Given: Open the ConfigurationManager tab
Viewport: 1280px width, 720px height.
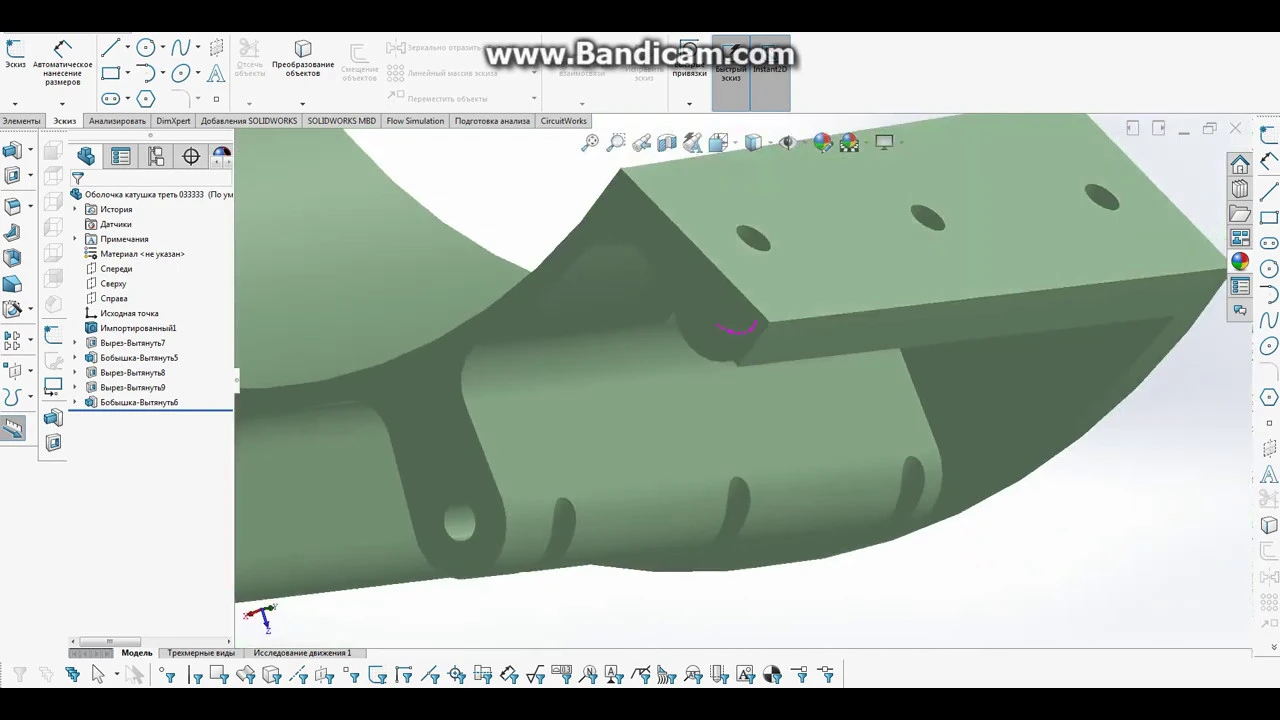Looking at the screenshot, I should [x=156, y=156].
